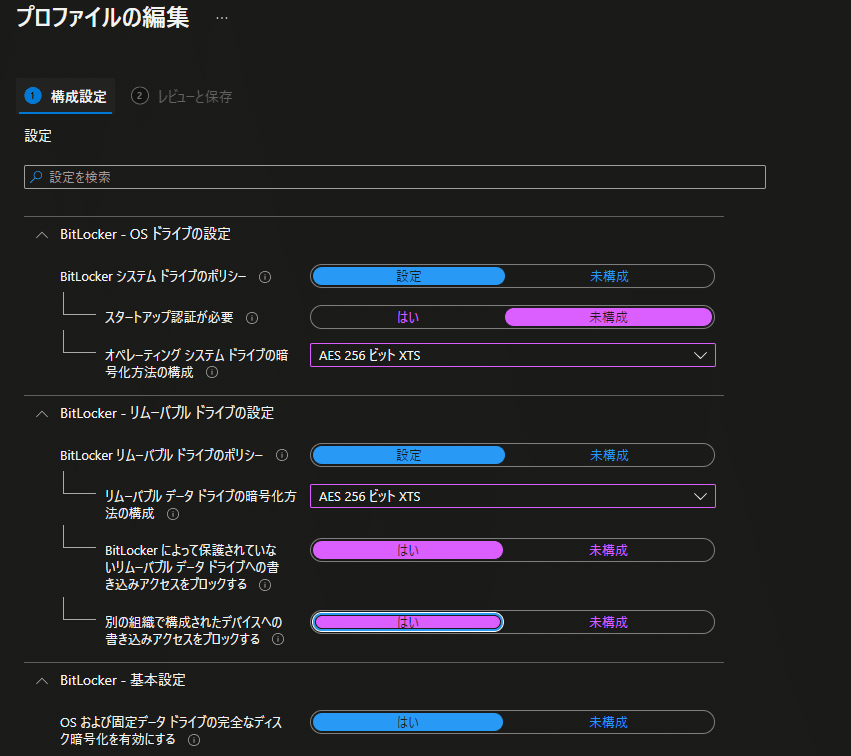Choose はい for 別の組織で構成されたデバイスへの書き込みブロック
851x756 pixels.
point(408,622)
